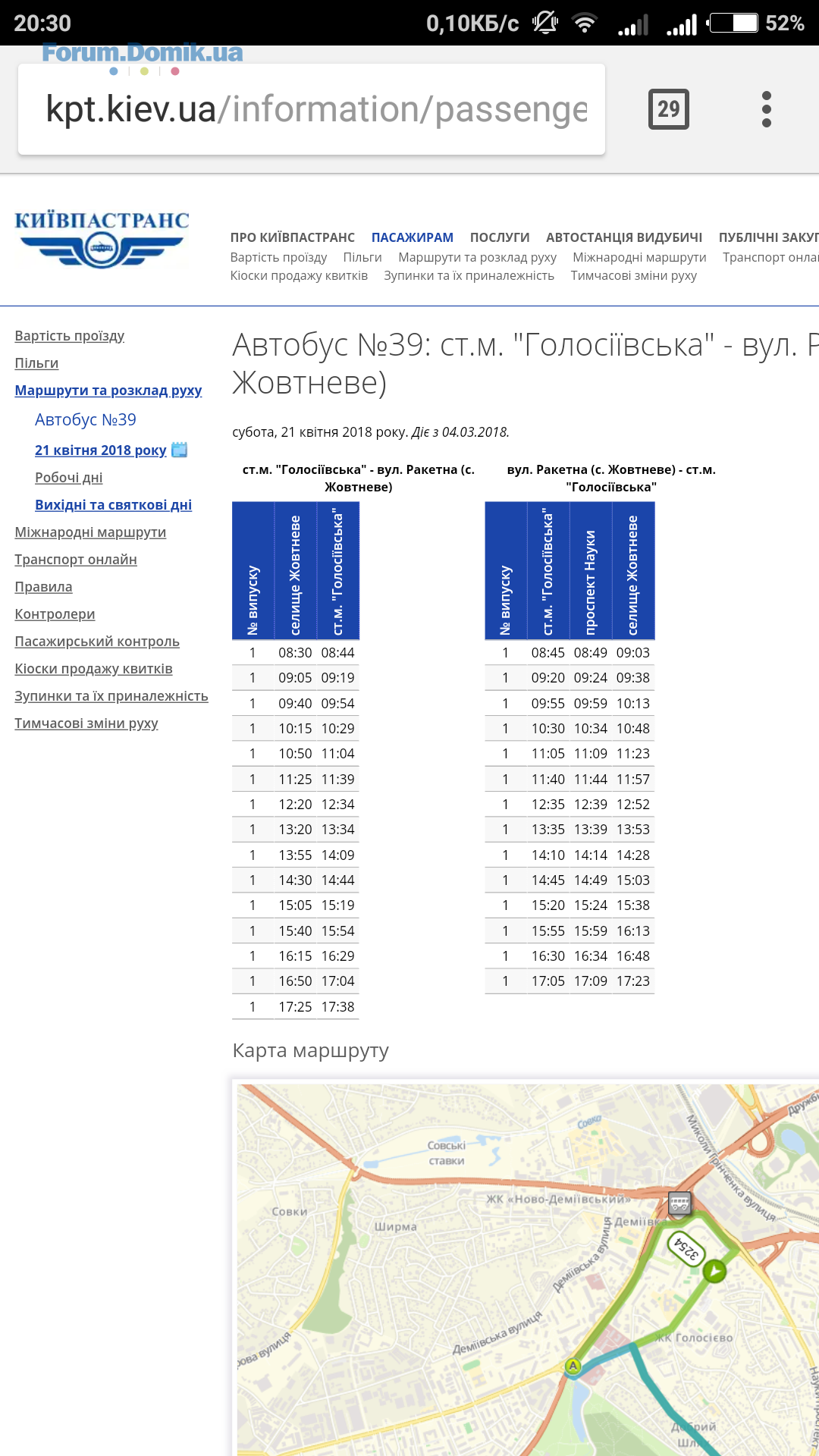819x1456 pixels.
Task: Open the ПОСЛУГИ menu item
Action: pyautogui.click(x=500, y=237)
